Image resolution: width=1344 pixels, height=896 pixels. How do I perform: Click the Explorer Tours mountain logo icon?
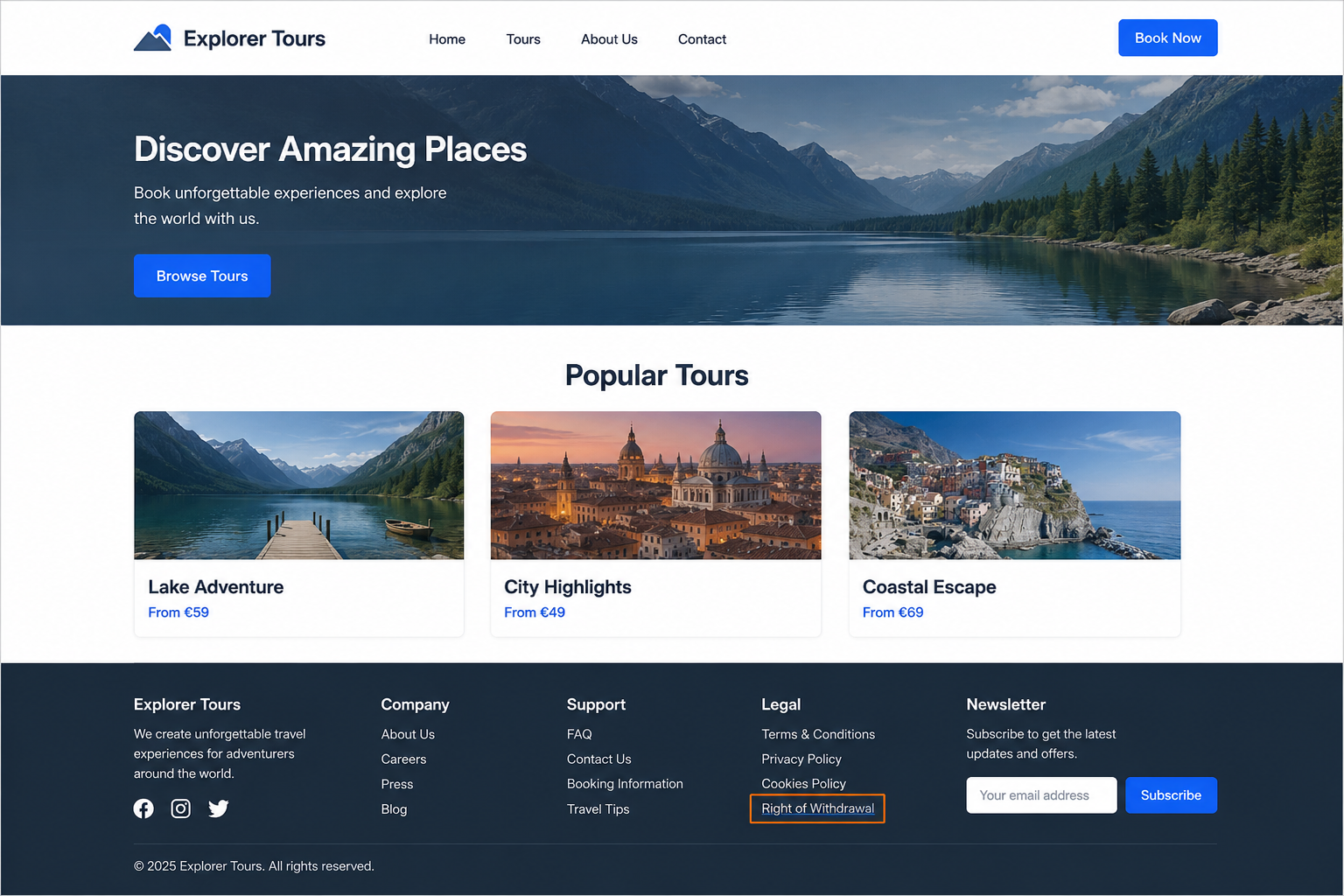152,38
